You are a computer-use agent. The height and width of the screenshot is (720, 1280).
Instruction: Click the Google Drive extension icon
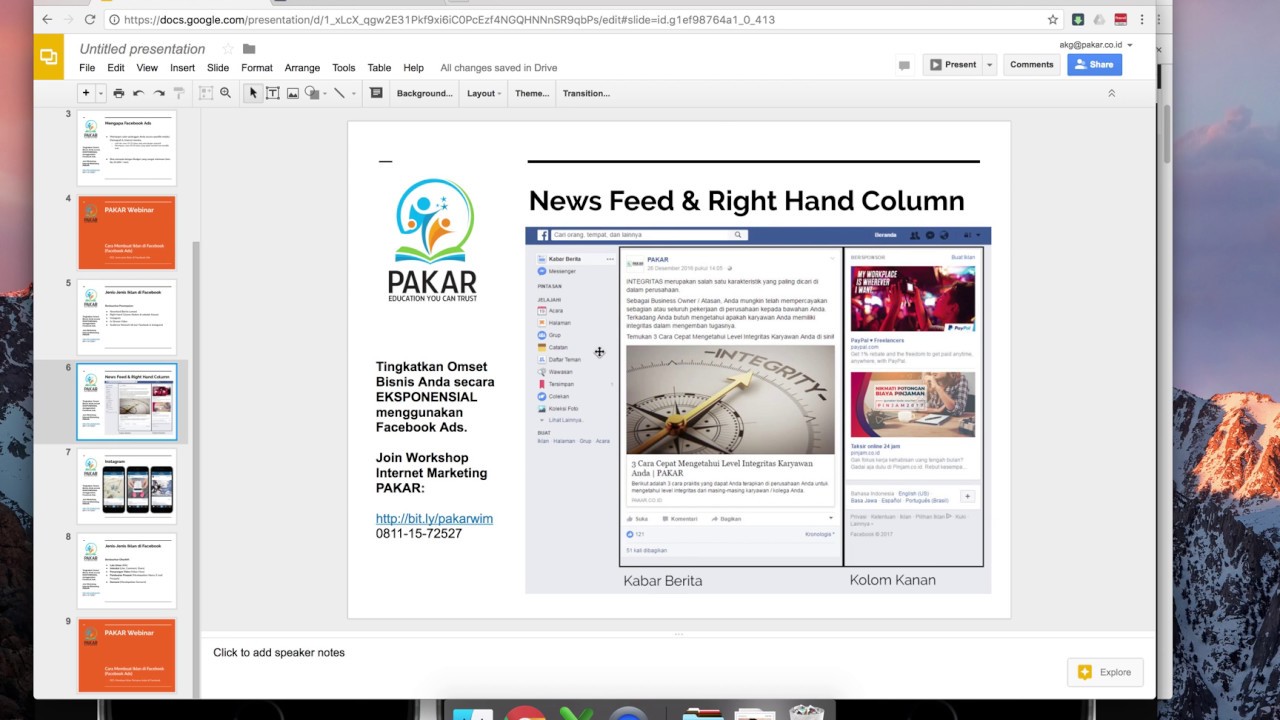[1099, 19]
